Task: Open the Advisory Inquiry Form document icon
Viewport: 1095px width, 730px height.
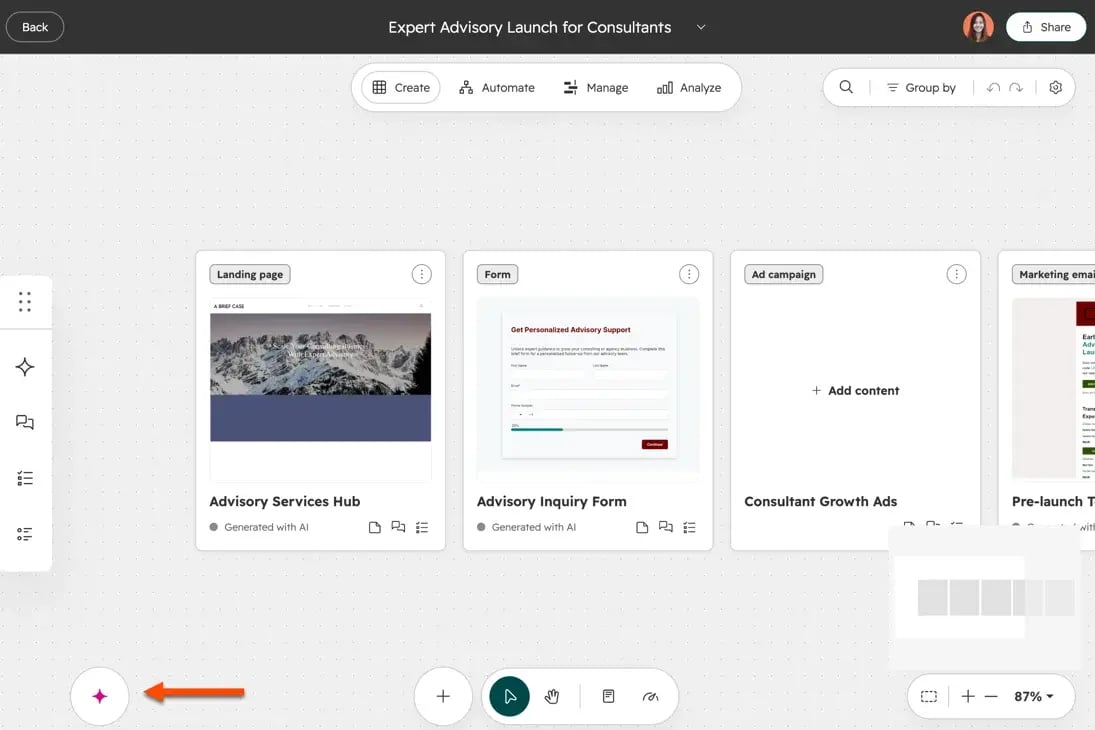Action: click(x=642, y=527)
